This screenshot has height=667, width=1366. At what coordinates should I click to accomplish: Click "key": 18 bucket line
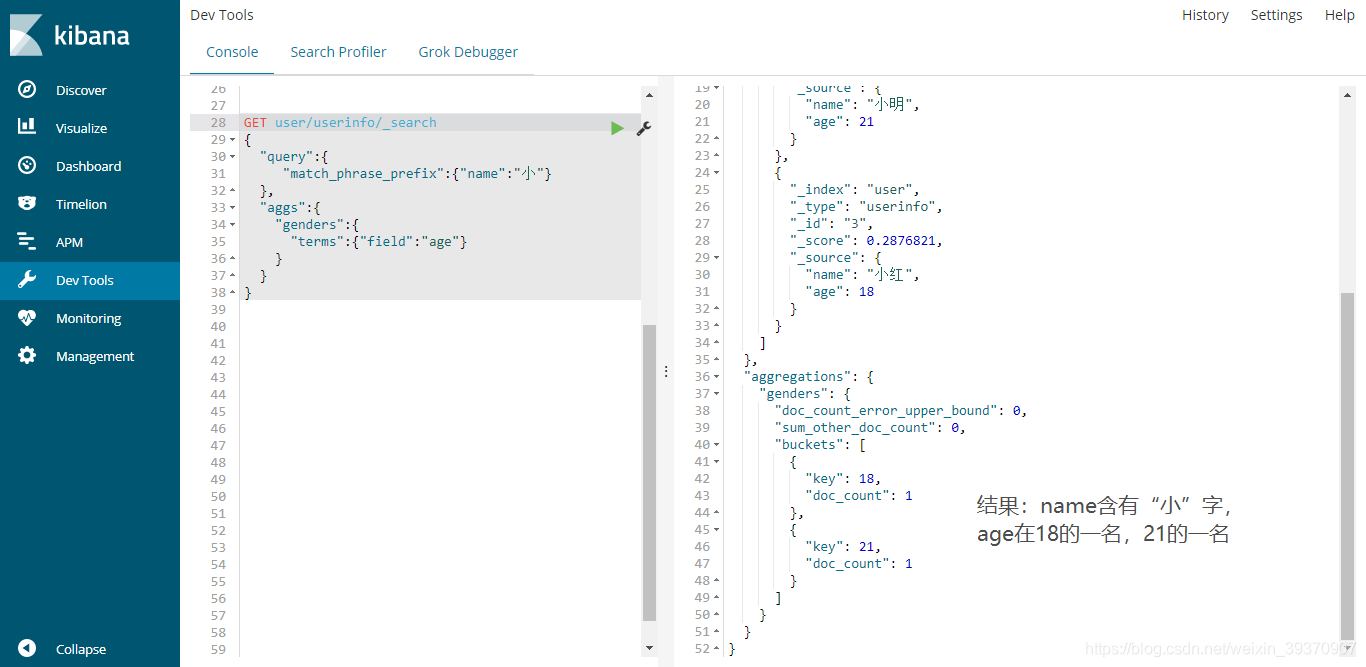tap(843, 478)
